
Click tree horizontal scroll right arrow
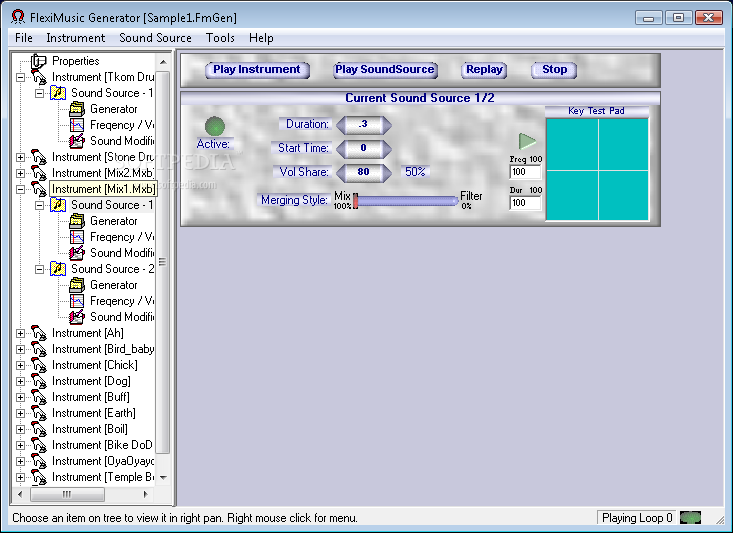click(x=145, y=494)
